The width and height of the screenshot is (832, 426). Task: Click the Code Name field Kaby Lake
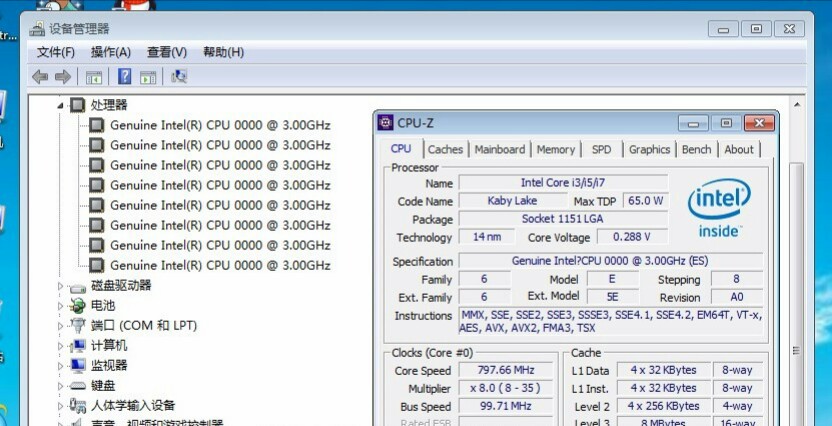click(513, 201)
